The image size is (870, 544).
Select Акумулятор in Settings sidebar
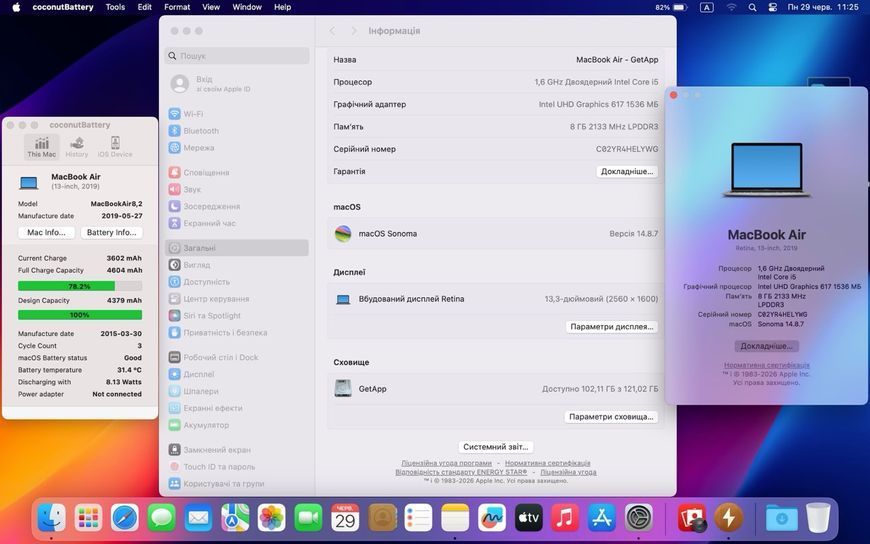pos(237,425)
